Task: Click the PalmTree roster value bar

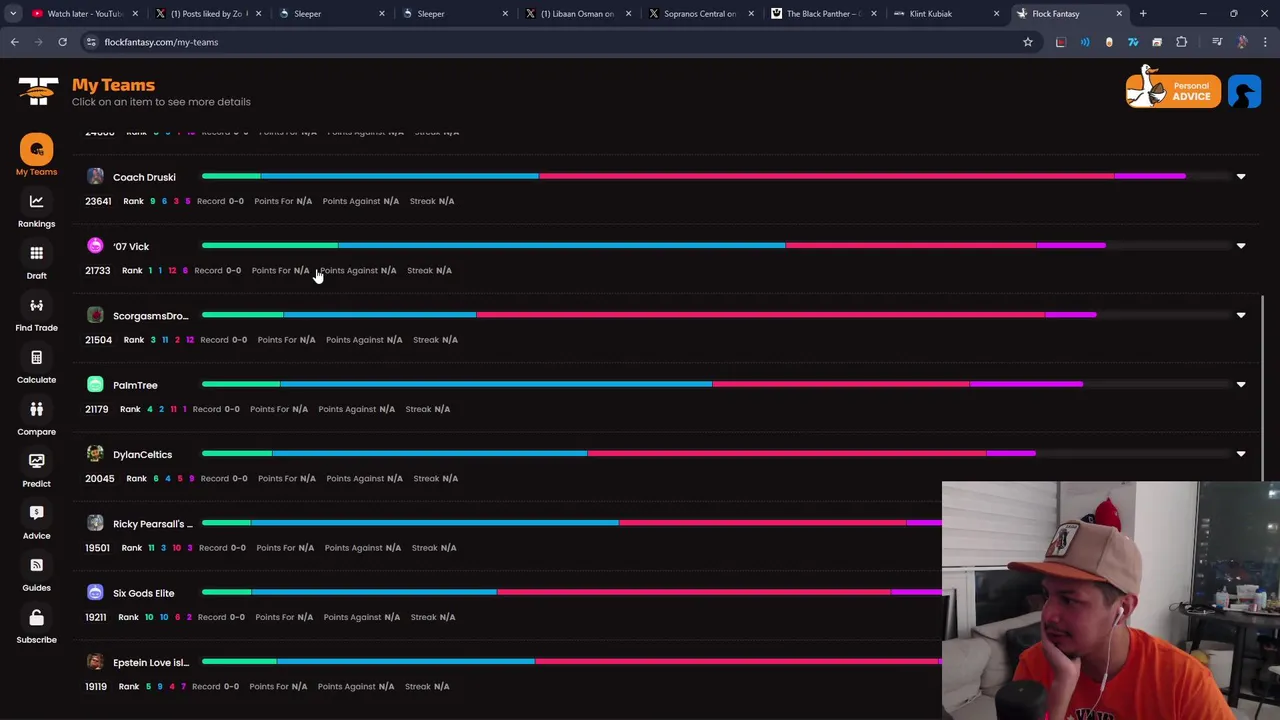Action: point(642,384)
